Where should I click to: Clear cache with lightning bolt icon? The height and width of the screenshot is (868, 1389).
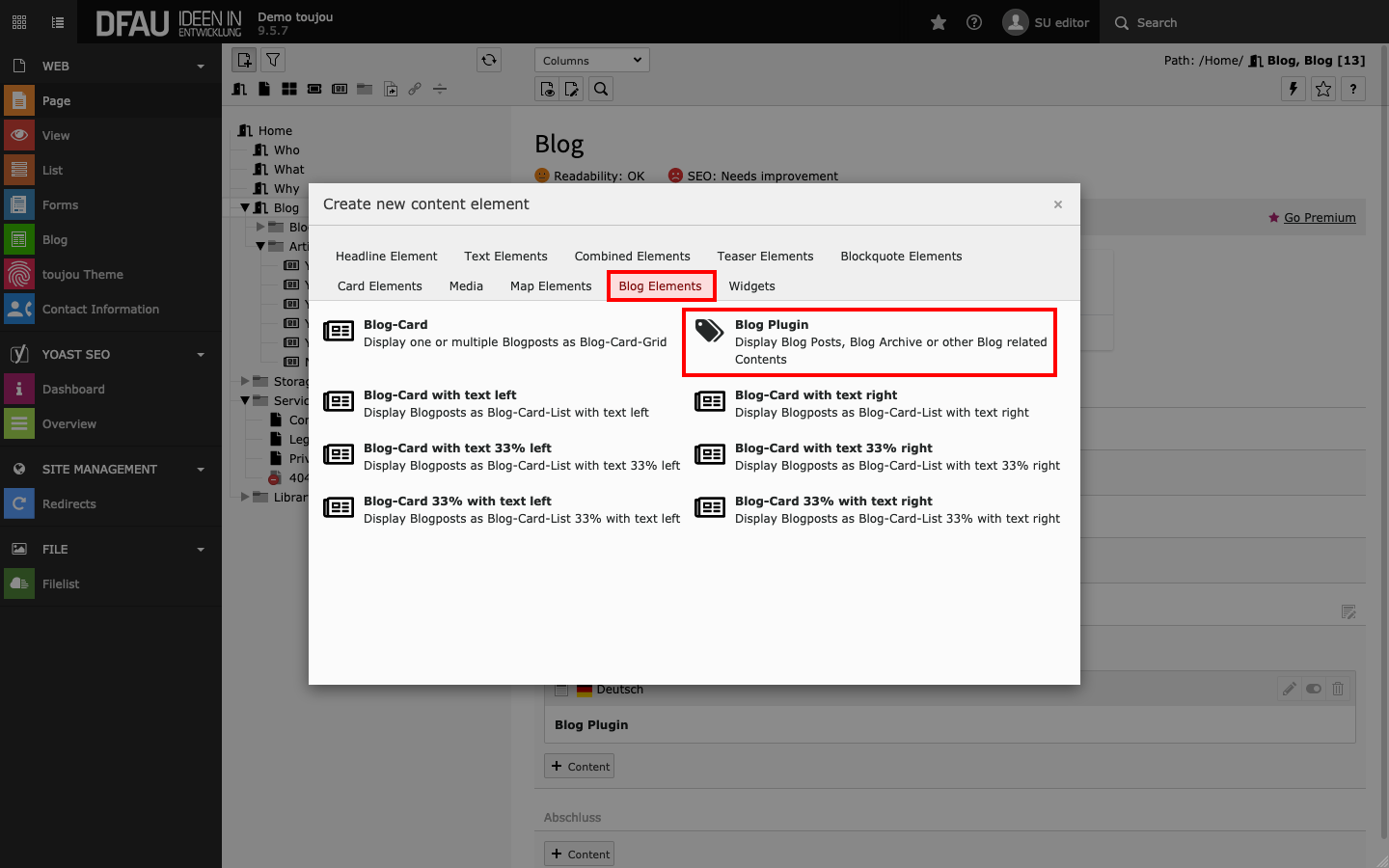(1293, 89)
